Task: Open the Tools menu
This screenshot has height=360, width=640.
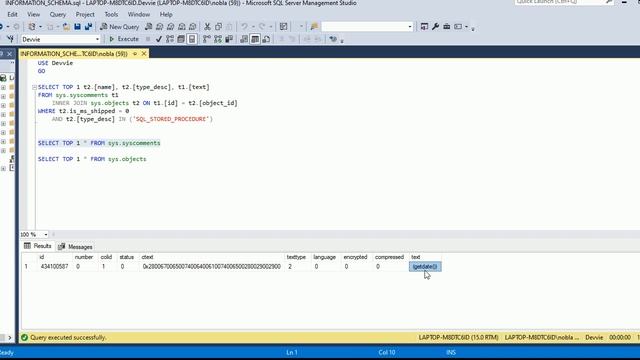Action: pos(111,14)
